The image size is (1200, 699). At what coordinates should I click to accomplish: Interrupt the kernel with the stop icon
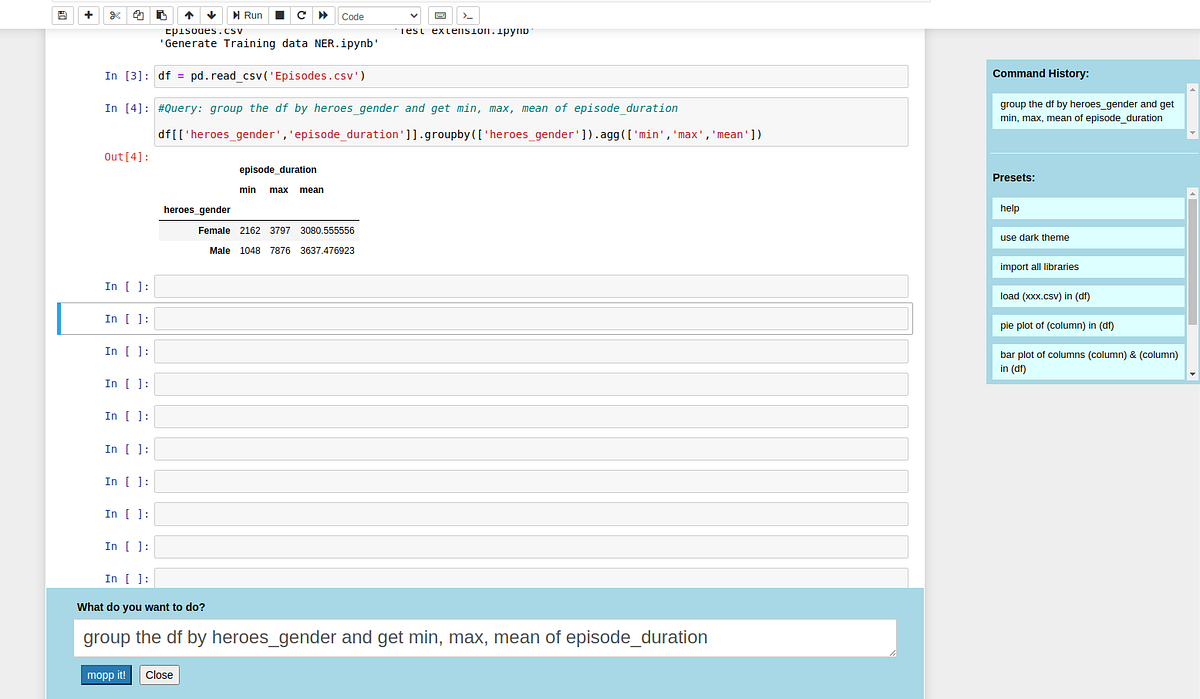279,15
